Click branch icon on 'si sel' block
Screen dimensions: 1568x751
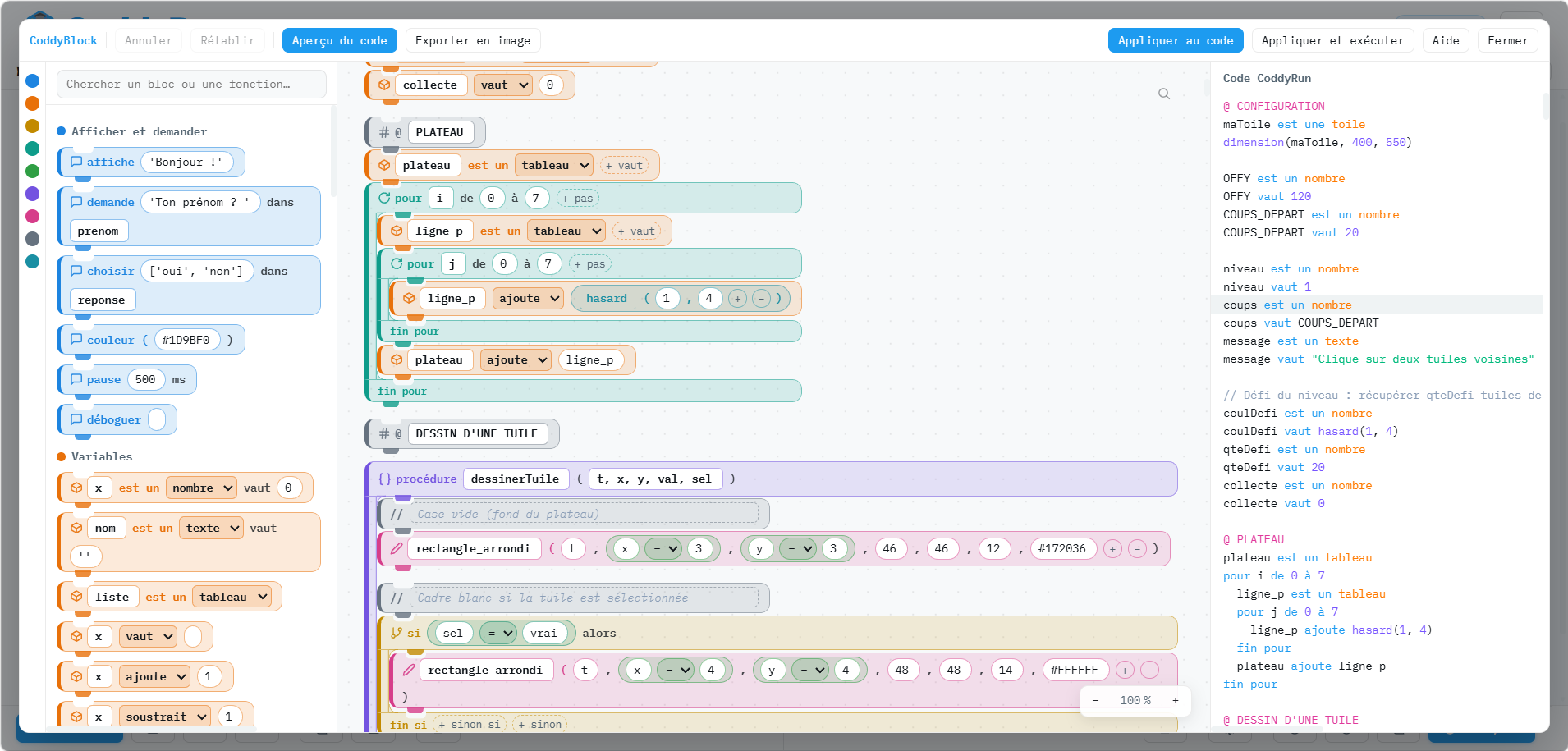coord(397,633)
